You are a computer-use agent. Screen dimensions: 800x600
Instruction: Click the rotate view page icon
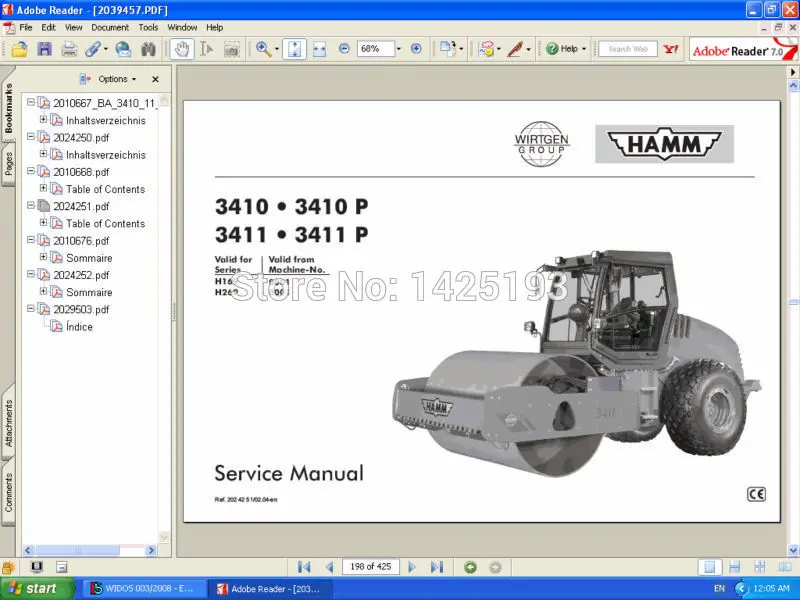click(448, 49)
